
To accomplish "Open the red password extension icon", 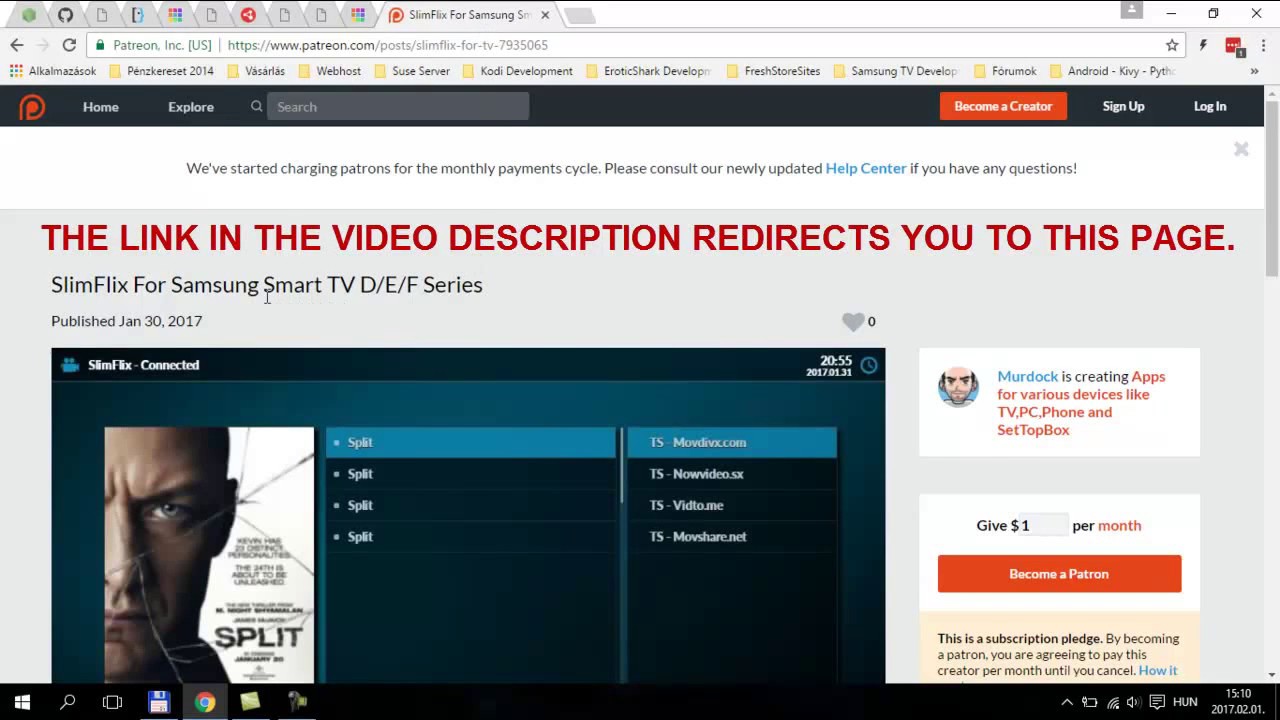I will (x=1234, y=46).
